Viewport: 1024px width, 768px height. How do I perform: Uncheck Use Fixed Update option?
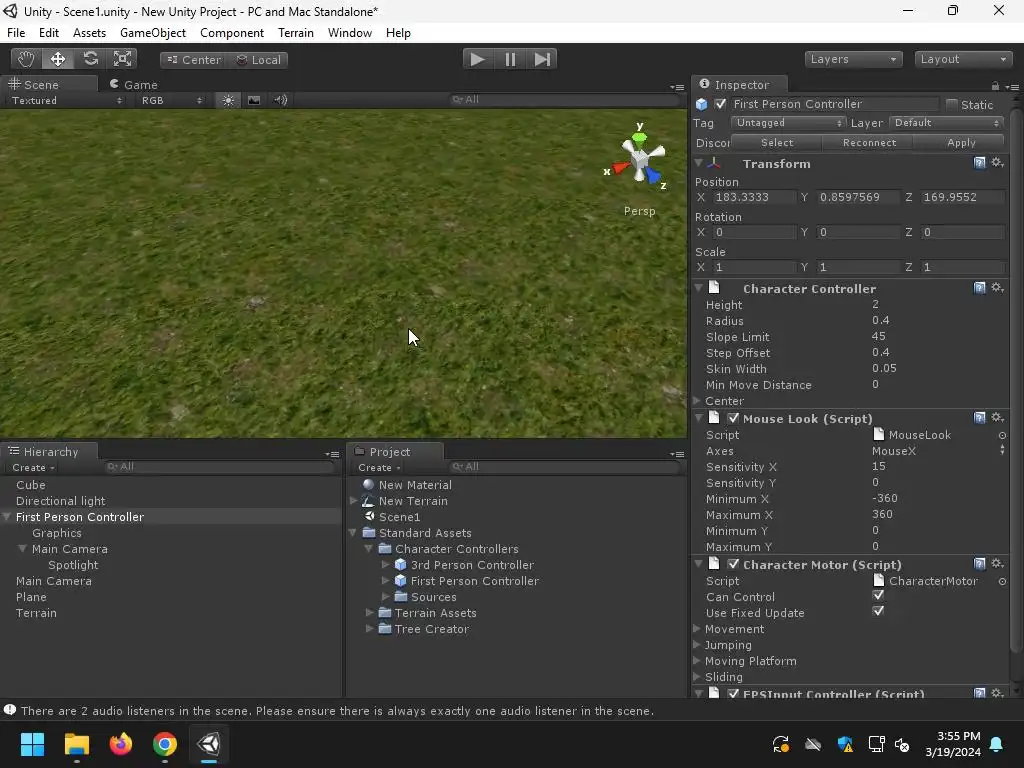coord(878,611)
